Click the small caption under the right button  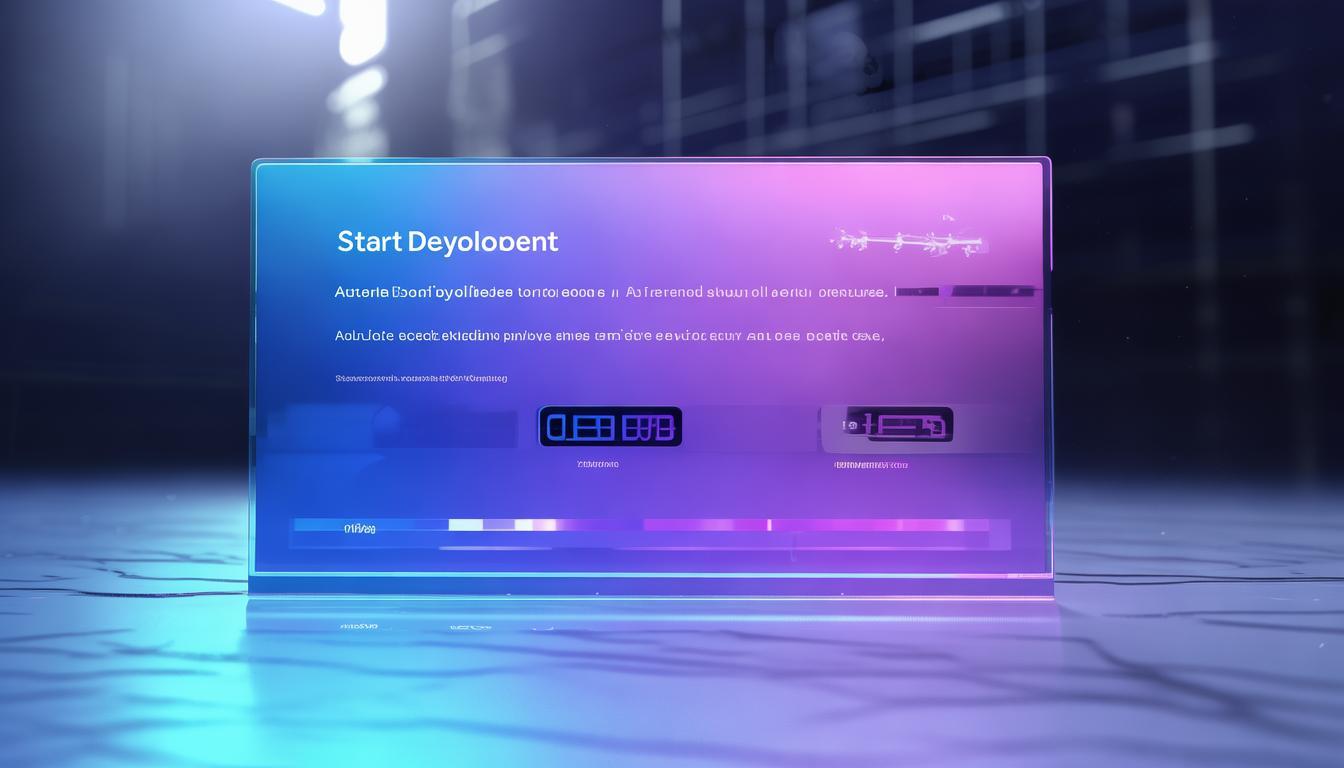[870, 465]
